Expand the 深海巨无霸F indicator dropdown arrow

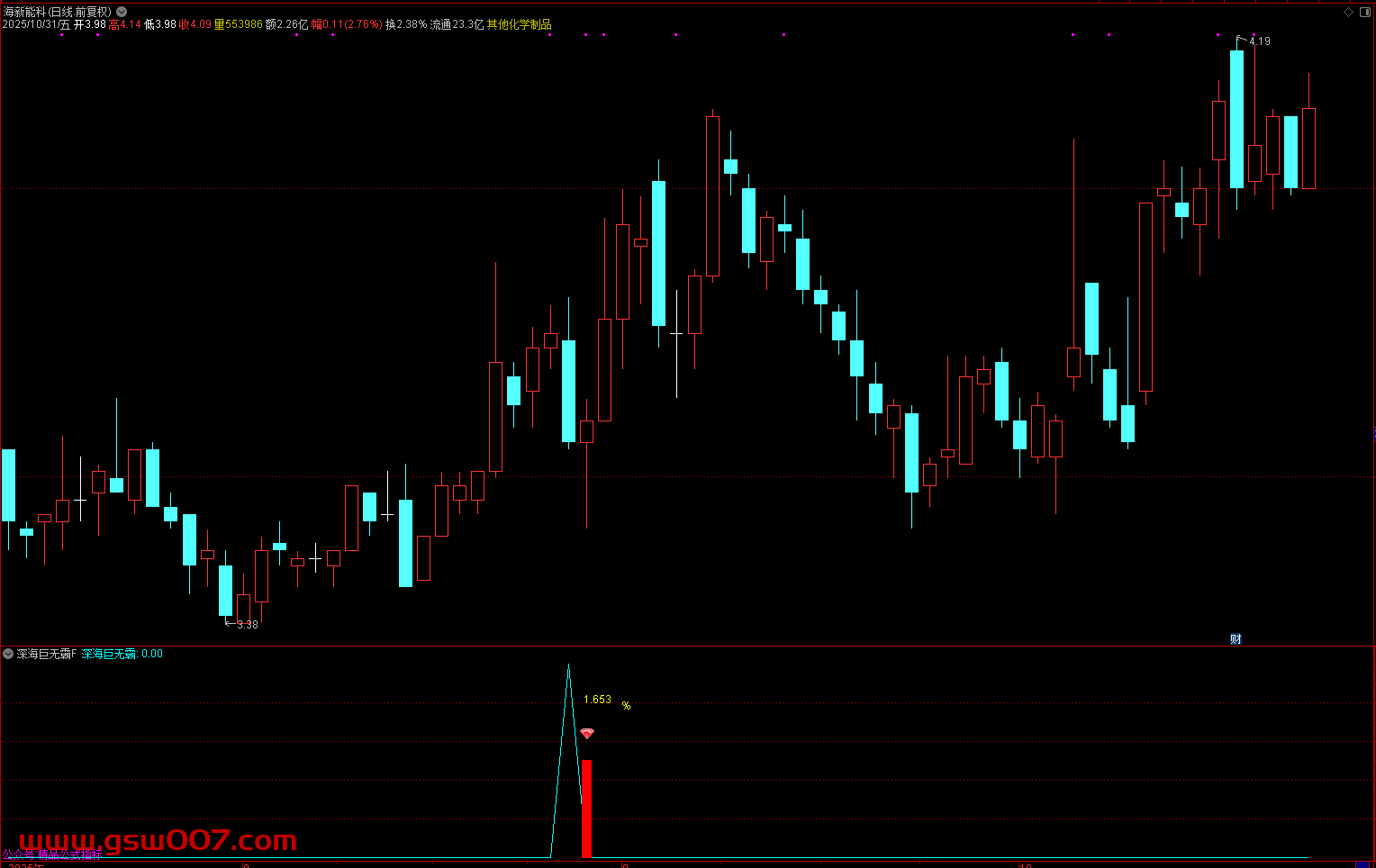[8, 654]
